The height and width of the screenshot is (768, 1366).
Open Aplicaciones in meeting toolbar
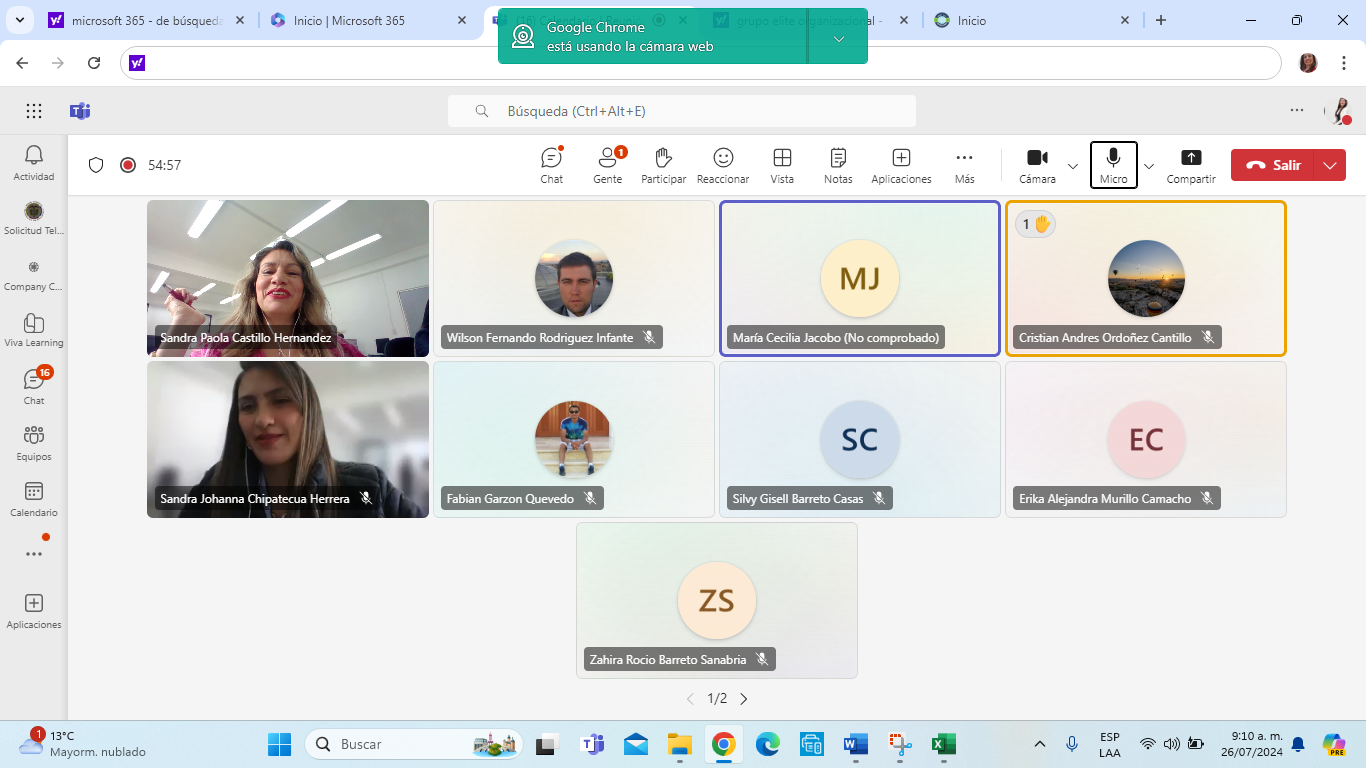[901, 165]
